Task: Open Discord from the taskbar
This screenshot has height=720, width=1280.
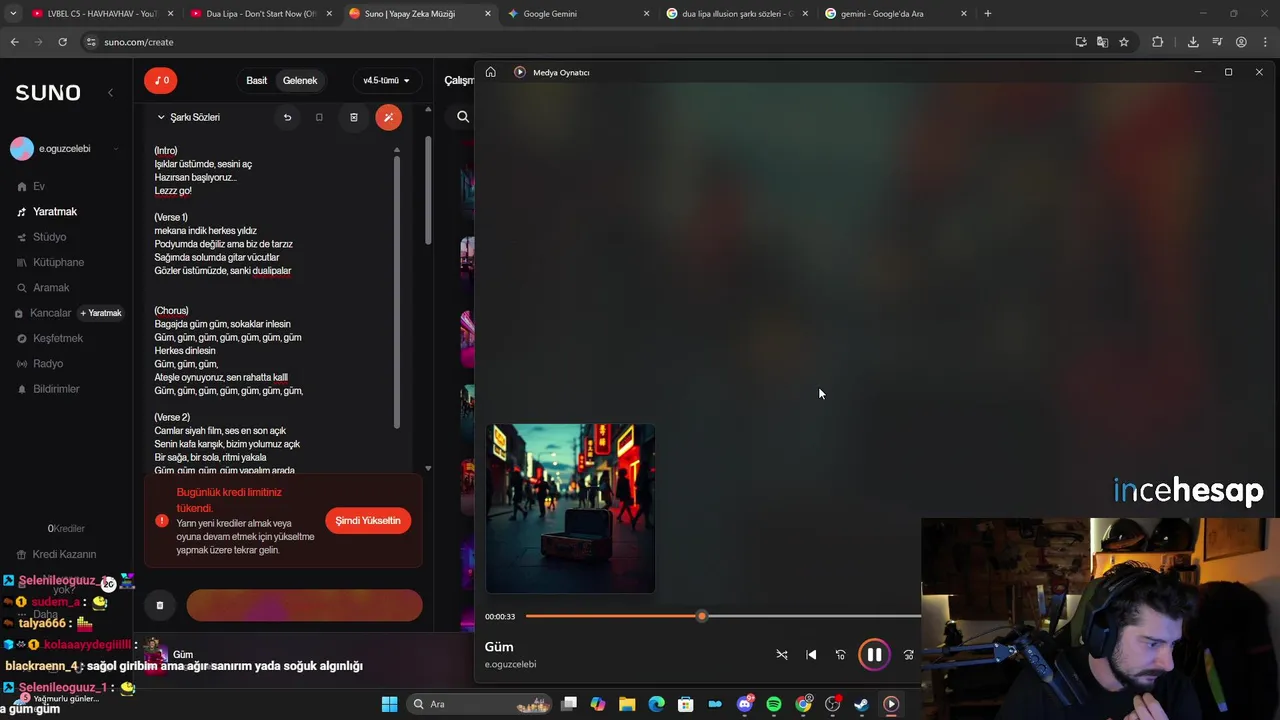Action: coord(744,704)
